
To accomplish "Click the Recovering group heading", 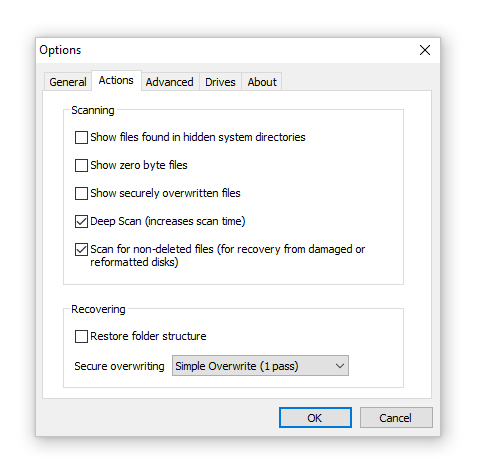I will coord(98,309).
